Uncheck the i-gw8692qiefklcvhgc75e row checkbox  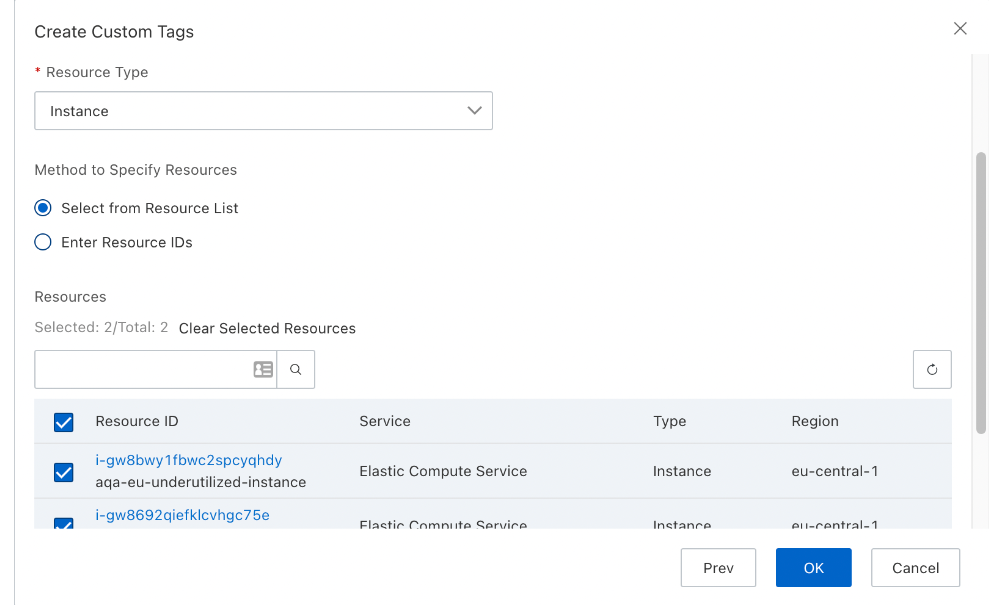click(64, 523)
